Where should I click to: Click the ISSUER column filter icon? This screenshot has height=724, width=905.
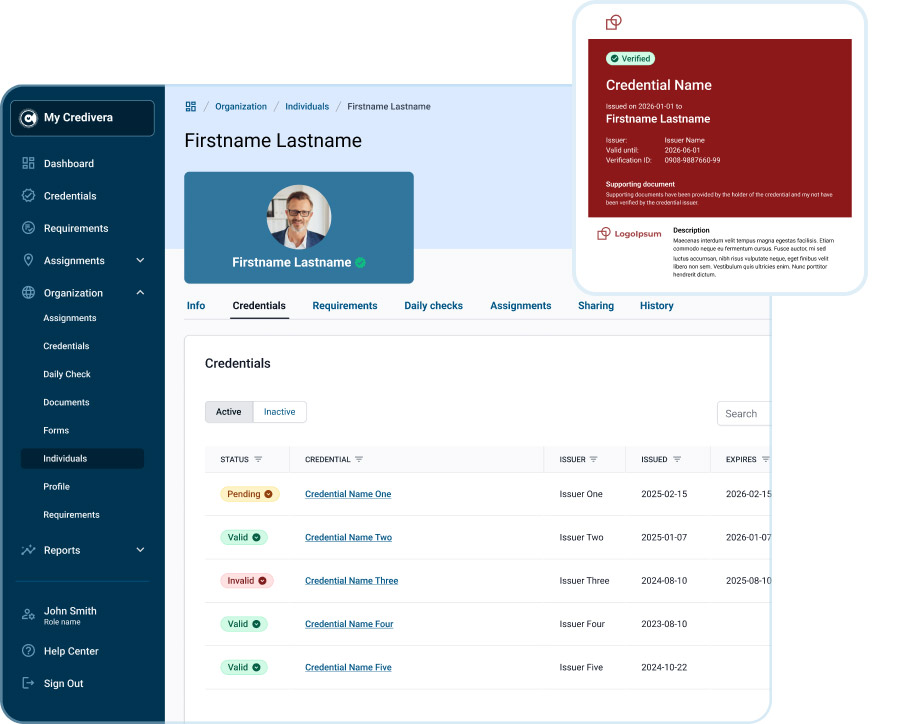click(593, 460)
